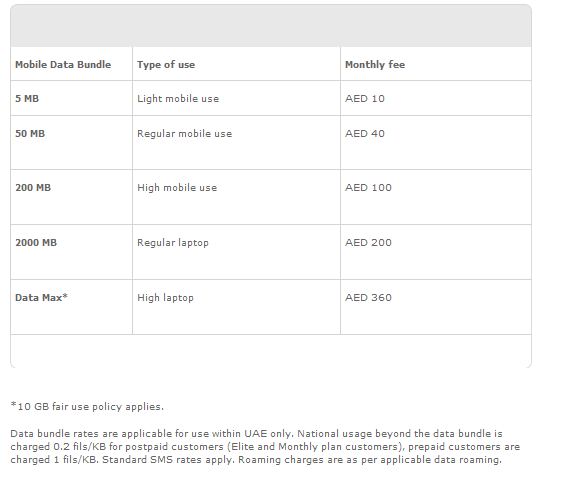Click the AED 40 monthly fee
This screenshot has height=478, width=561.
click(365, 133)
